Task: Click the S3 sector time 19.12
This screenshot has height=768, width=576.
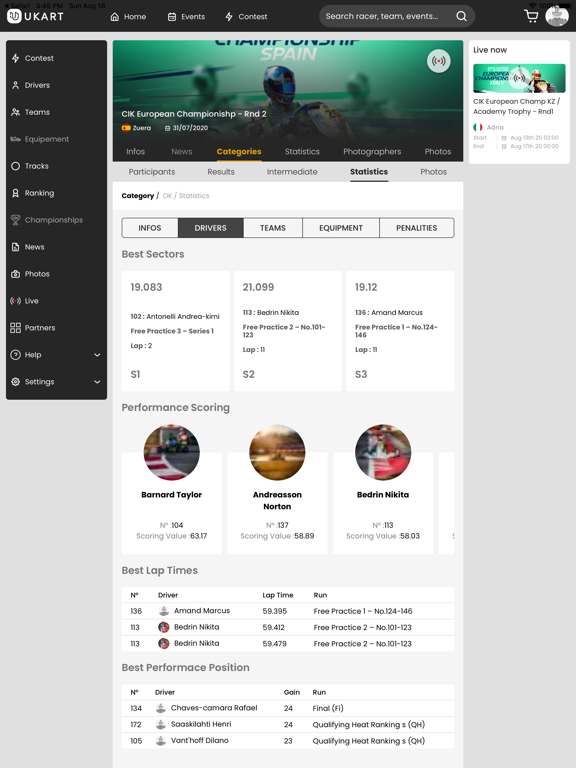Action: [366, 287]
